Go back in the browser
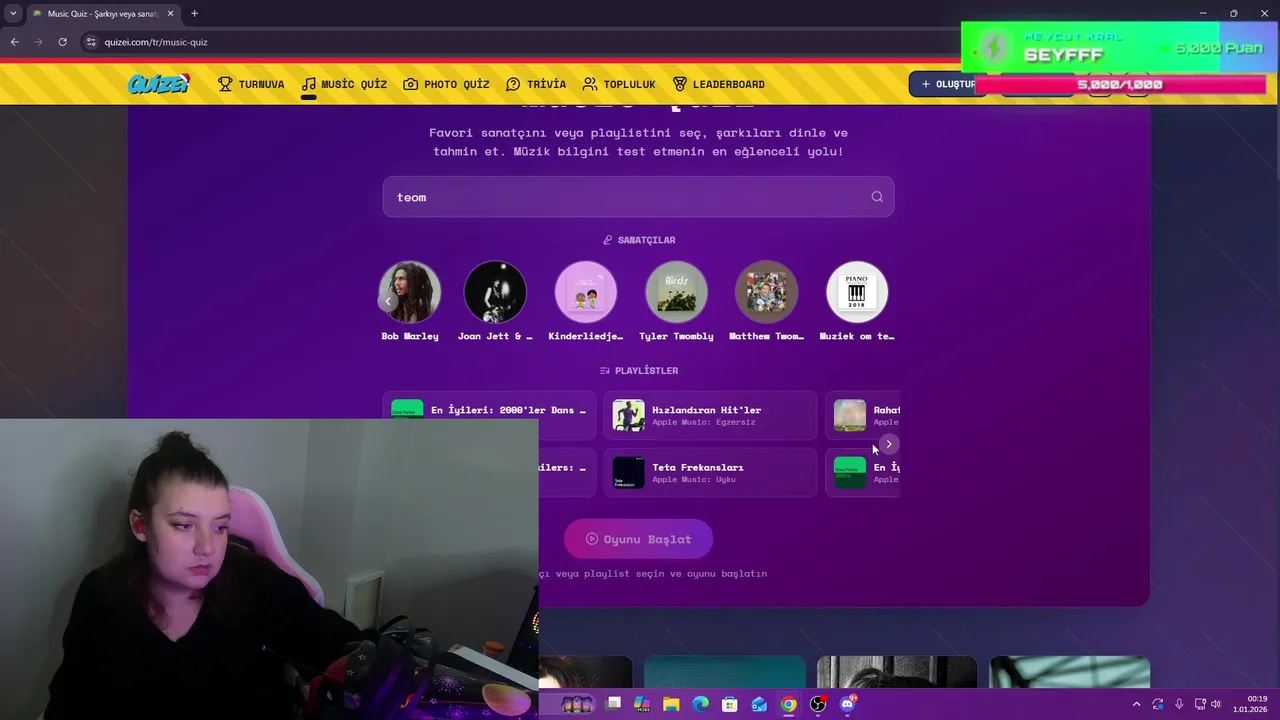This screenshot has width=1280, height=720. (x=14, y=42)
